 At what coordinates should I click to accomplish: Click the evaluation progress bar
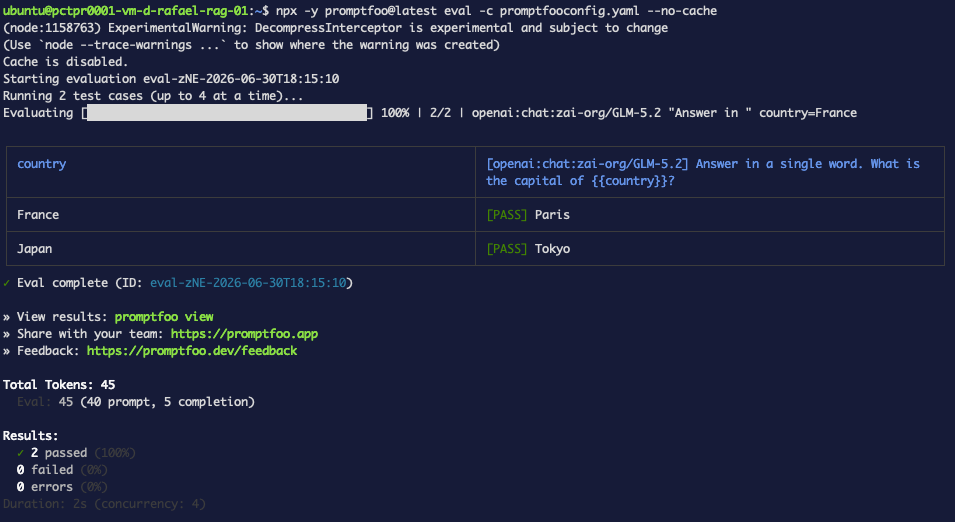pos(227,113)
